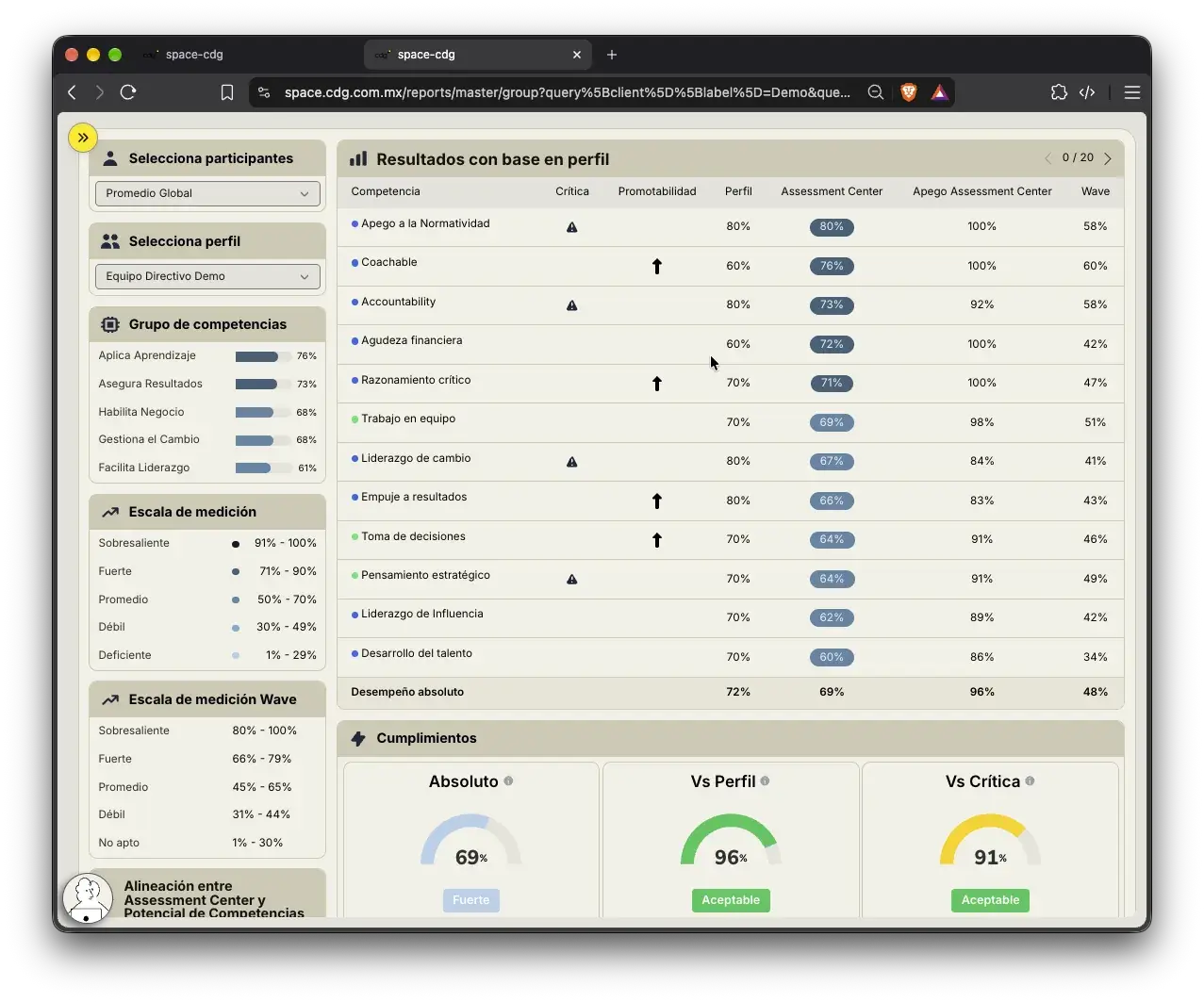
Task: Close the active space-cdg tab
Action: click(x=577, y=55)
